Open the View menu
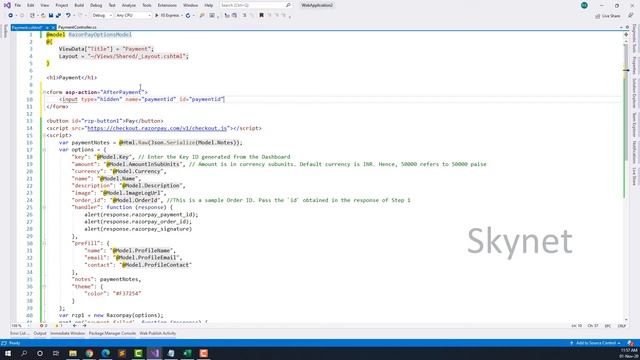 coord(44,5)
